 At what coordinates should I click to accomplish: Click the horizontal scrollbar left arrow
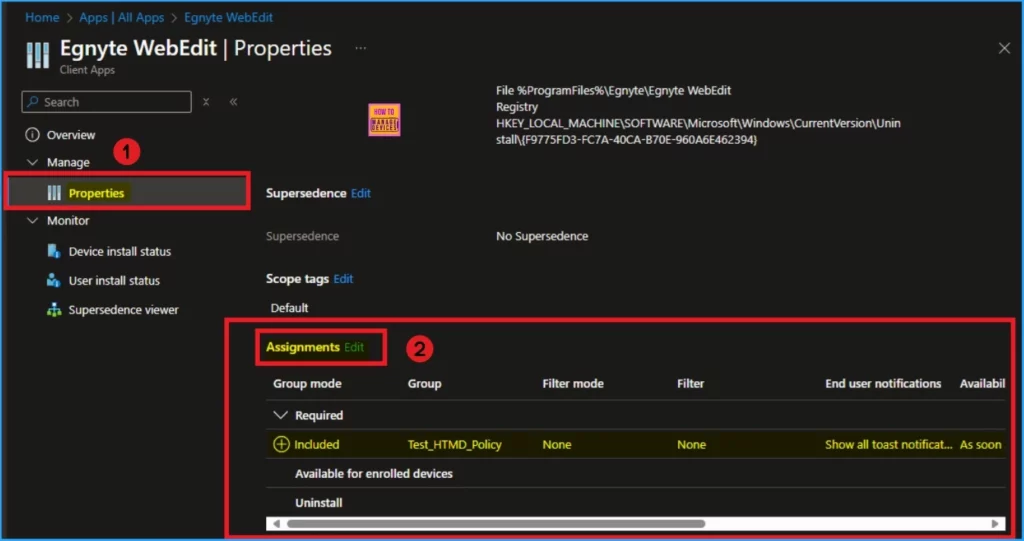click(x=276, y=523)
